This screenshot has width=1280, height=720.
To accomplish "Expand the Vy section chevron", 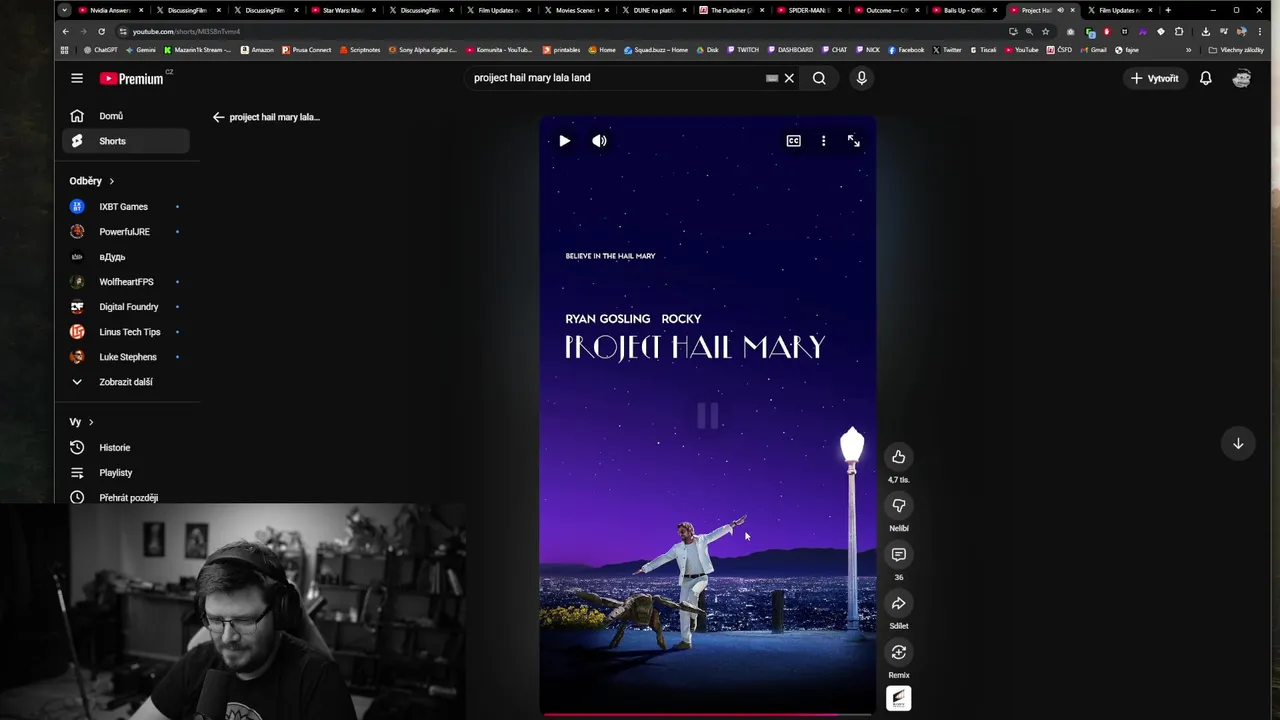I will pos(91,422).
